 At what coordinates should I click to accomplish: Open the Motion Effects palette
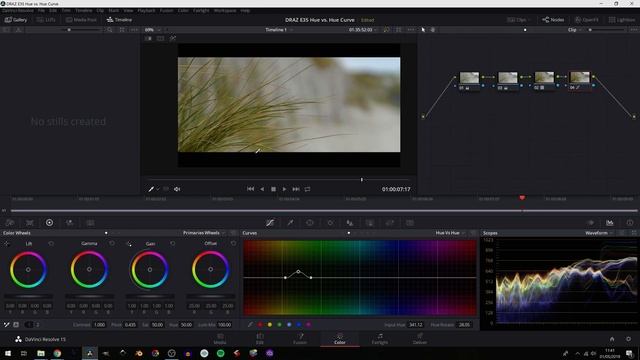[x=90, y=222]
